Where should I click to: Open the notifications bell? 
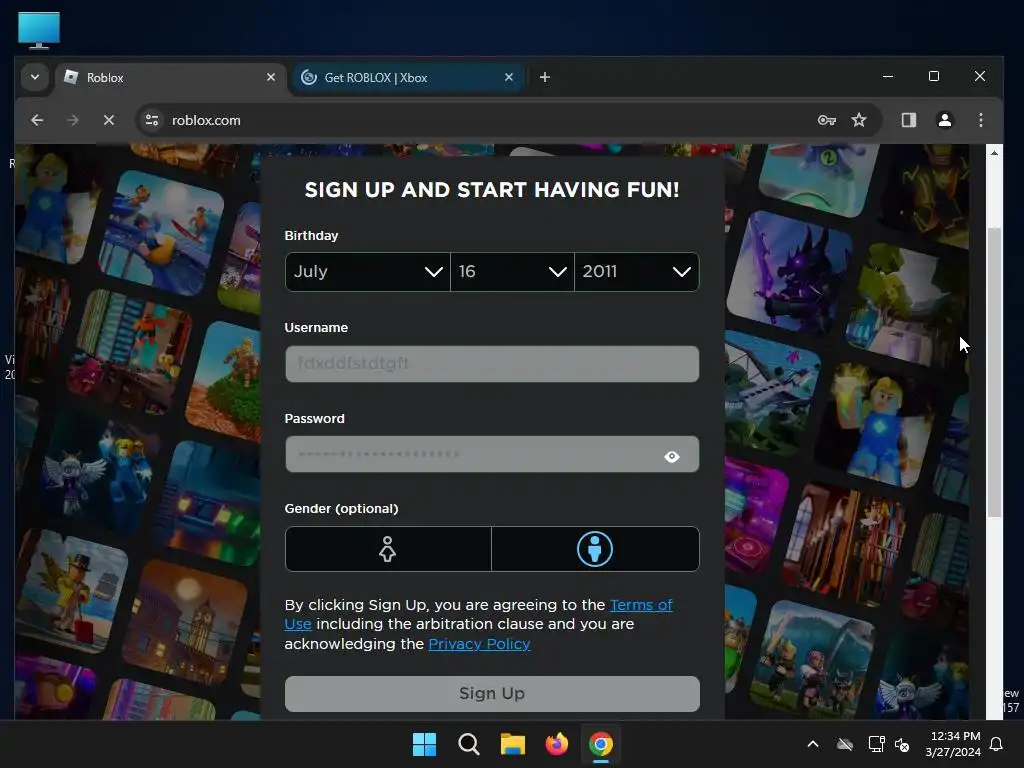pyautogui.click(x=997, y=744)
